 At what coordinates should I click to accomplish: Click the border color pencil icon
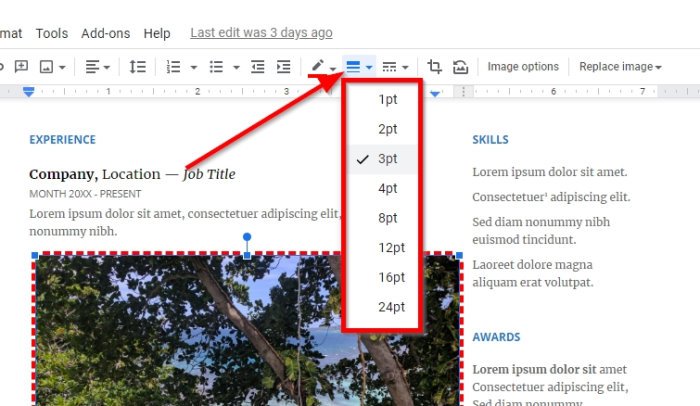(x=318, y=66)
